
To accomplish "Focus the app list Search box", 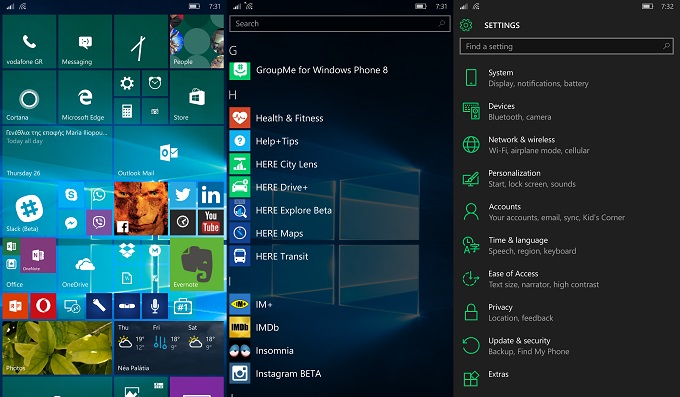I will point(340,24).
